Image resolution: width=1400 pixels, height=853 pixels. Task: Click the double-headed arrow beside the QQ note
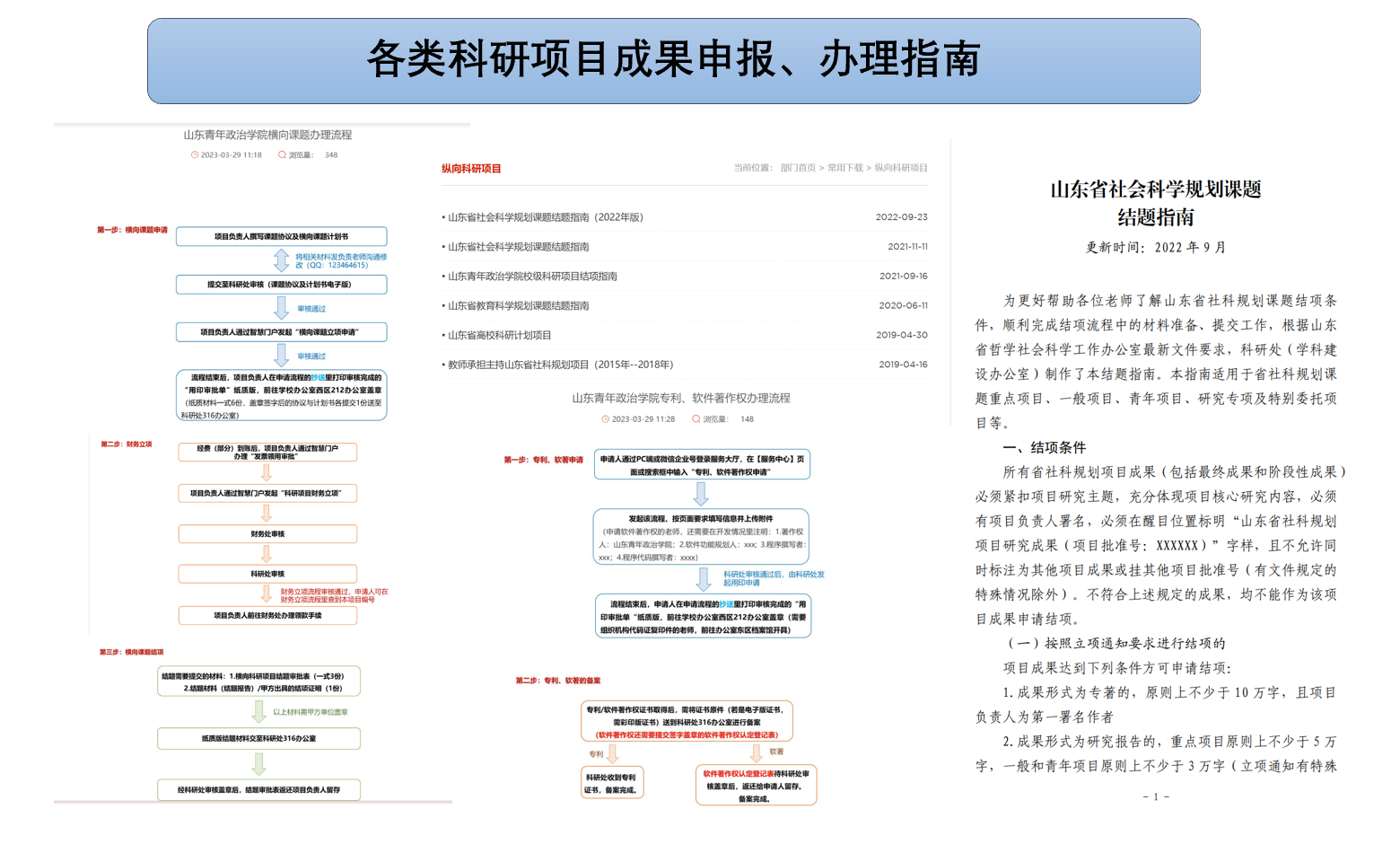click(281, 260)
